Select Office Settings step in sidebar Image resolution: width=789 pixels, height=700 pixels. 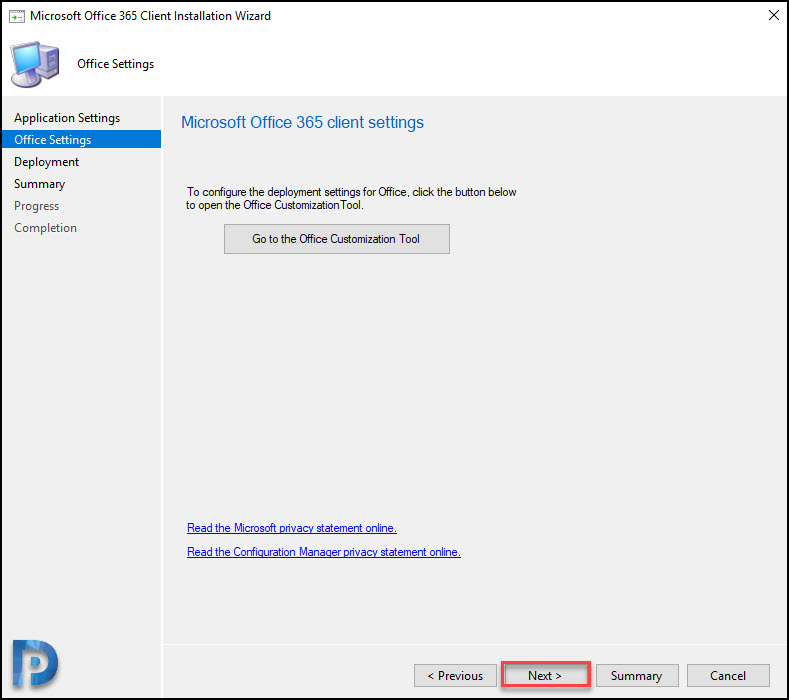pyautogui.click(x=82, y=139)
